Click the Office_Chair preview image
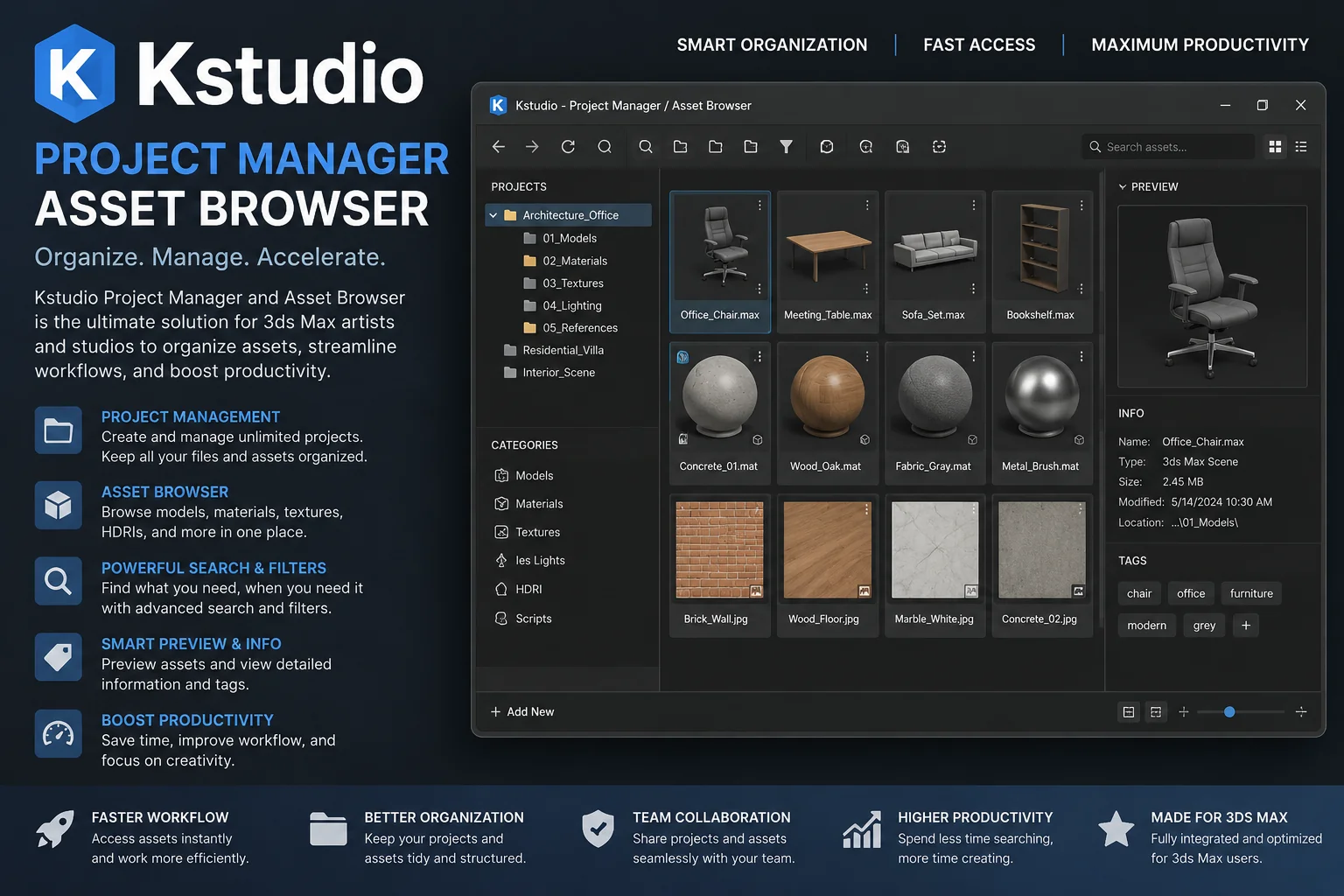The image size is (1344, 896). (x=1213, y=297)
